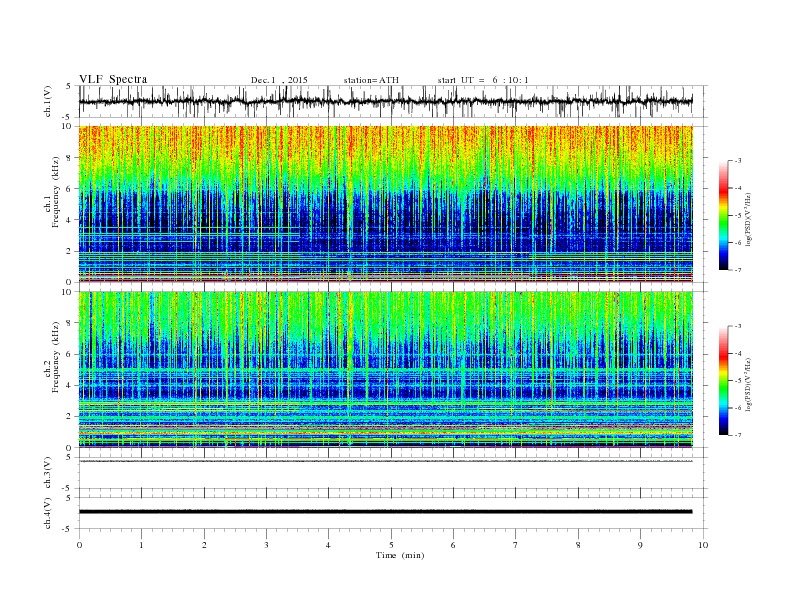Select the ch.1 "Frequency (kHz)" axis label
This screenshot has width=792, height=612.
(56, 192)
